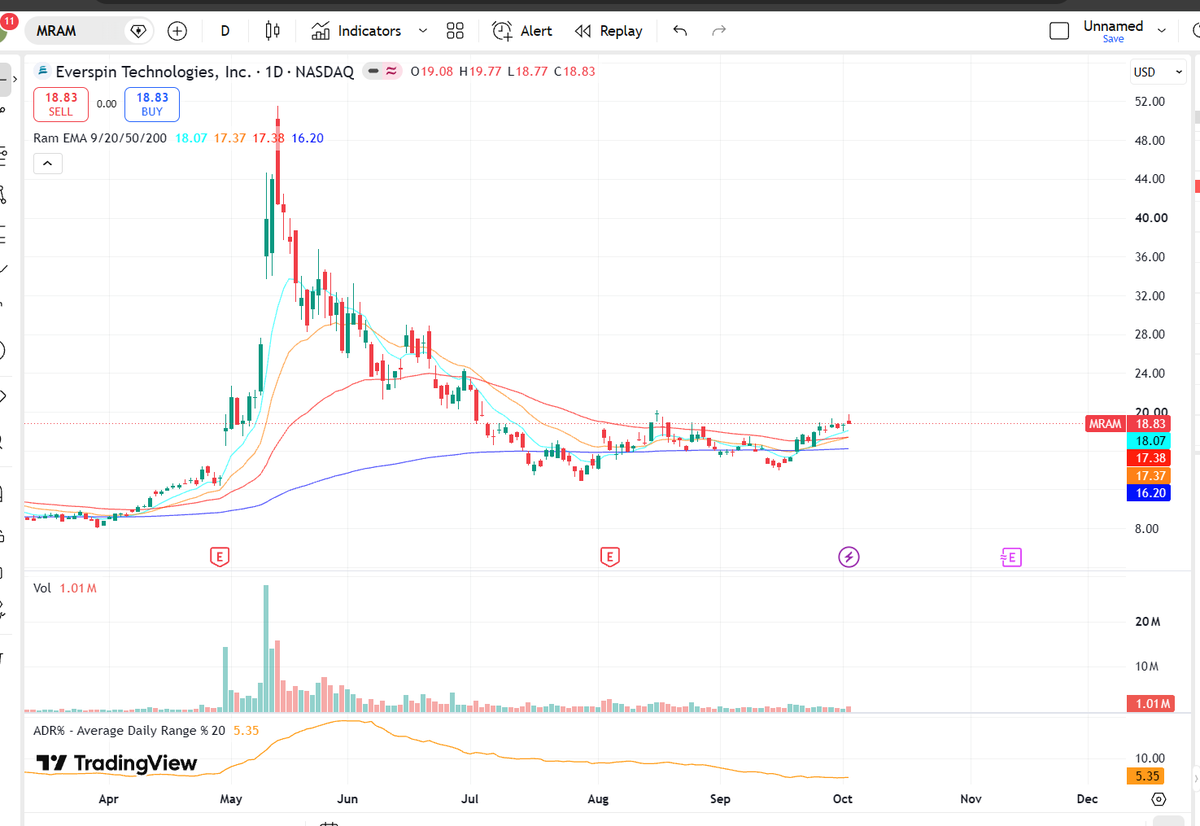Click the diamond icon in symbol search
The width and height of the screenshot is (1200, 826).
pyautogui.click(x=138, y=31)
